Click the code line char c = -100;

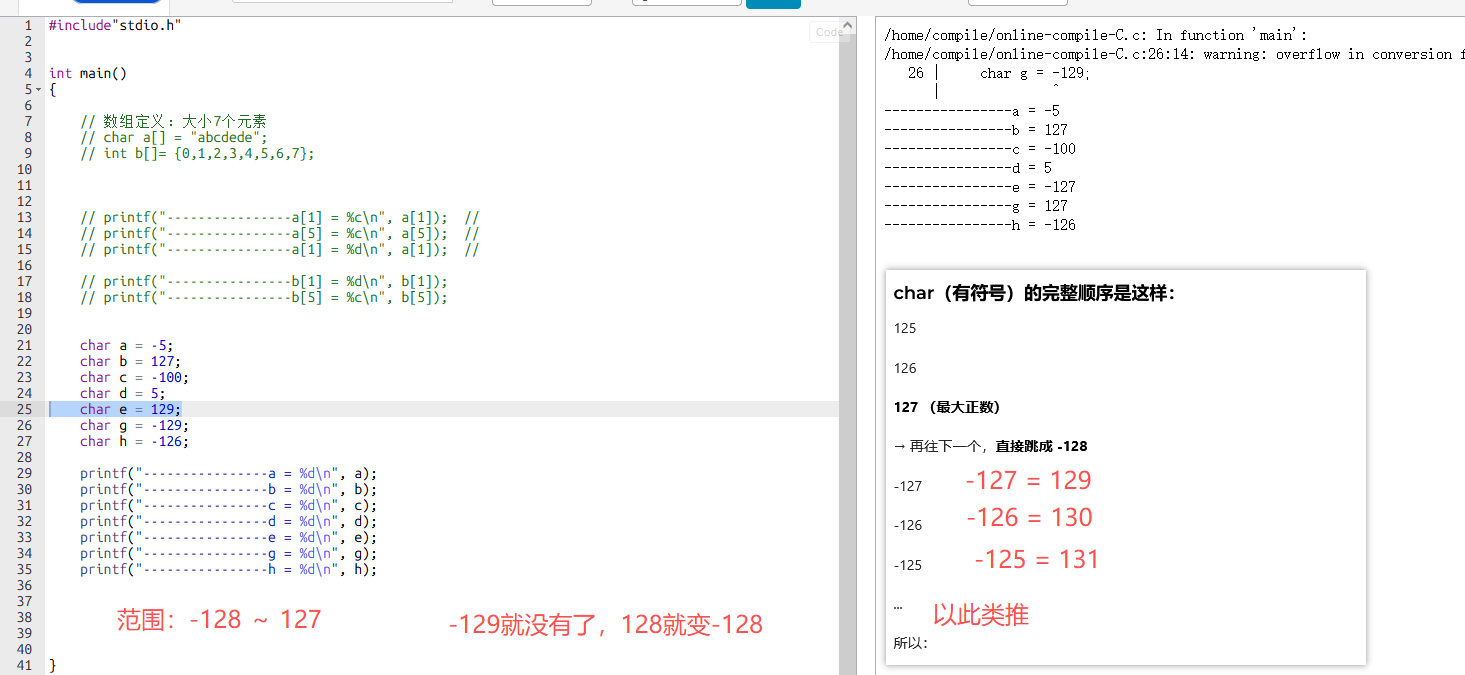pos(135,377)
